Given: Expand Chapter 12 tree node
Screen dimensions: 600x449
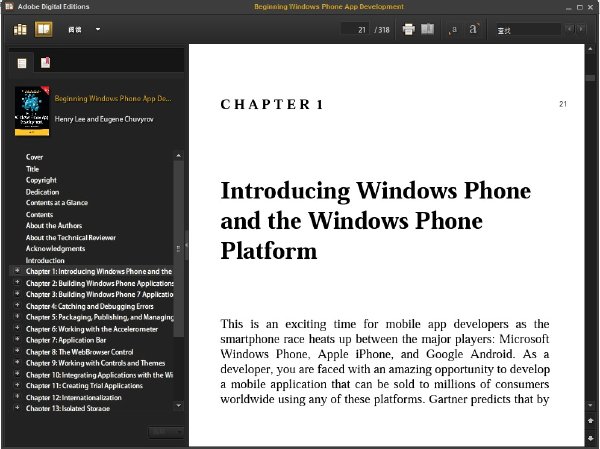Looking at the screenshot, I should coord(17,397).
